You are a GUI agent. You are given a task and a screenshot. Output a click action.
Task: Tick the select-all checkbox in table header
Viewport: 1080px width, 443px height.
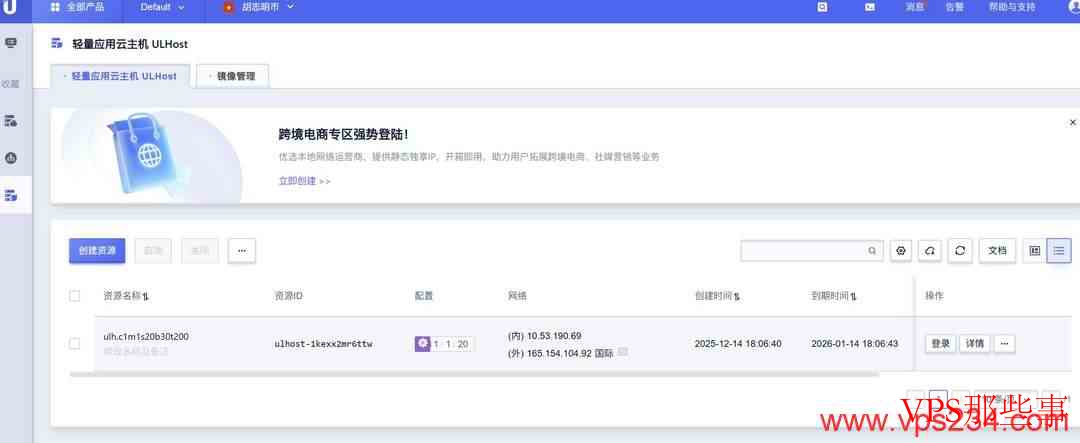74,296
